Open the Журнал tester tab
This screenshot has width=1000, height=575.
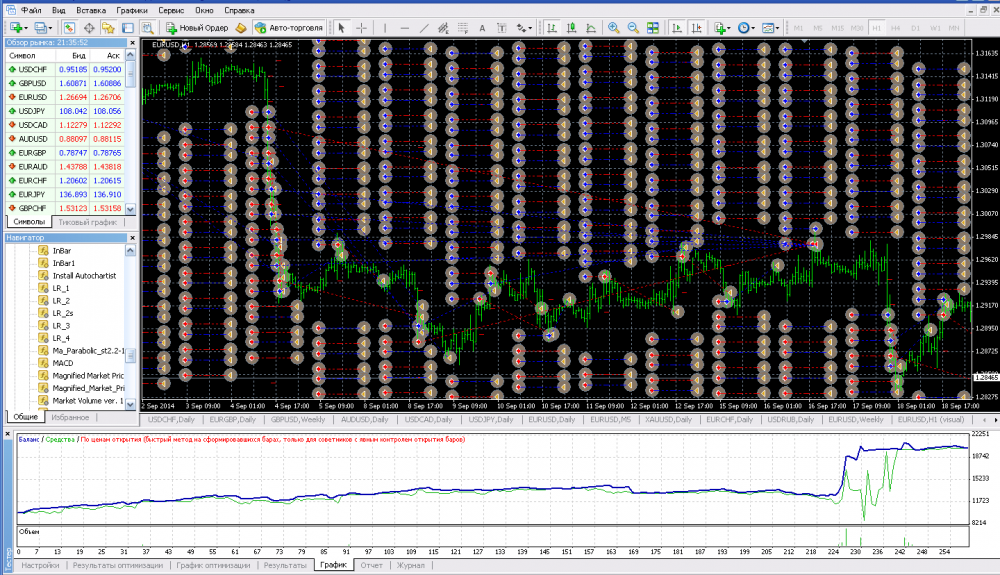pos(411,565)
